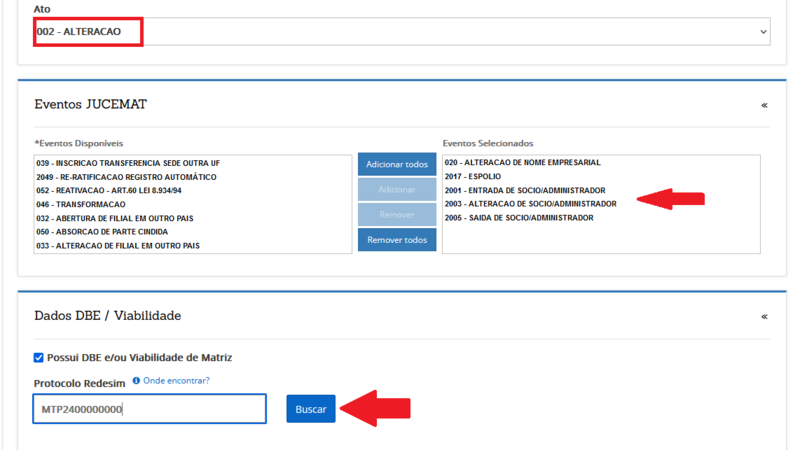This screenshot has width=800, height=450.
Task: Select 039 - Inscricao Transferencia Sede Outra UF
Action: point(127,162)
